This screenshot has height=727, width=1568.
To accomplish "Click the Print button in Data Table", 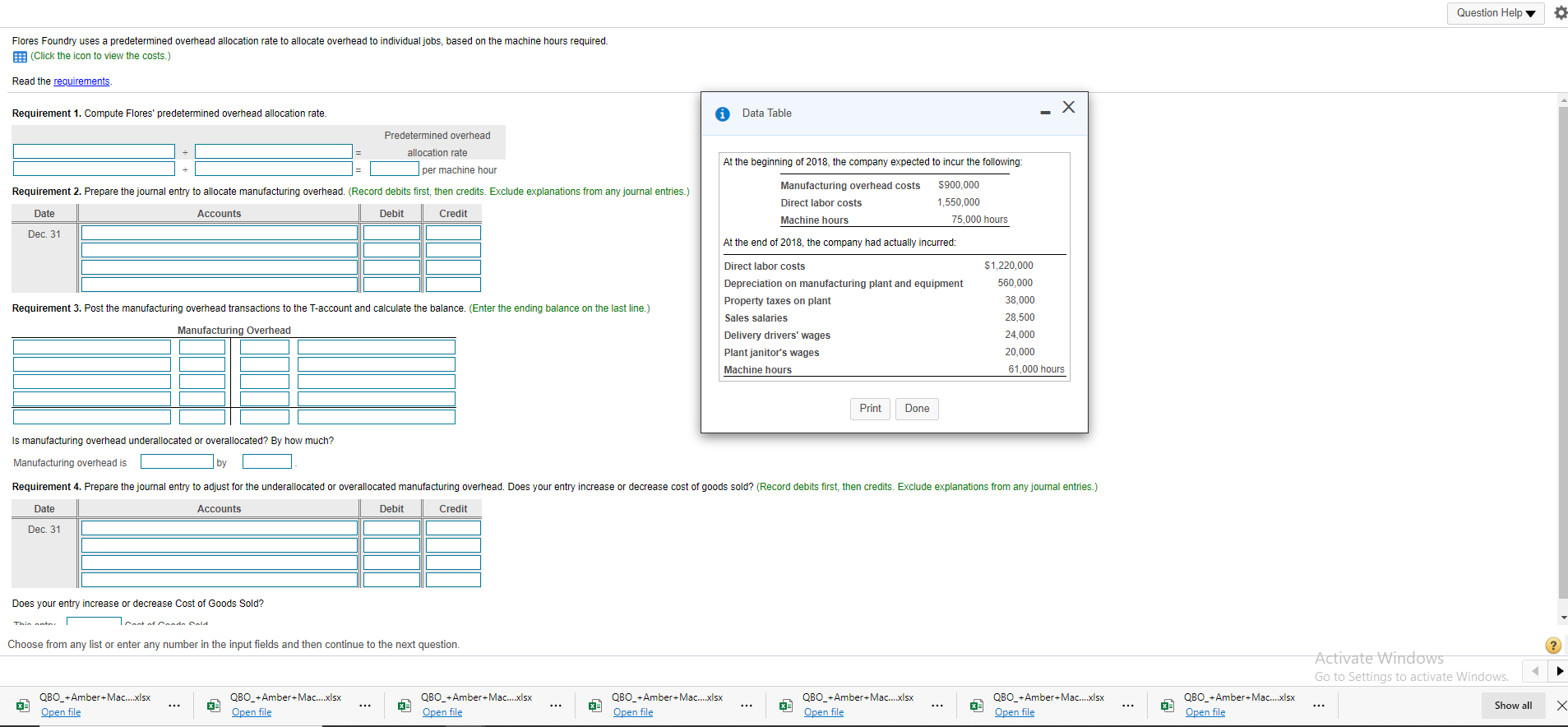I will pos(870,409).
